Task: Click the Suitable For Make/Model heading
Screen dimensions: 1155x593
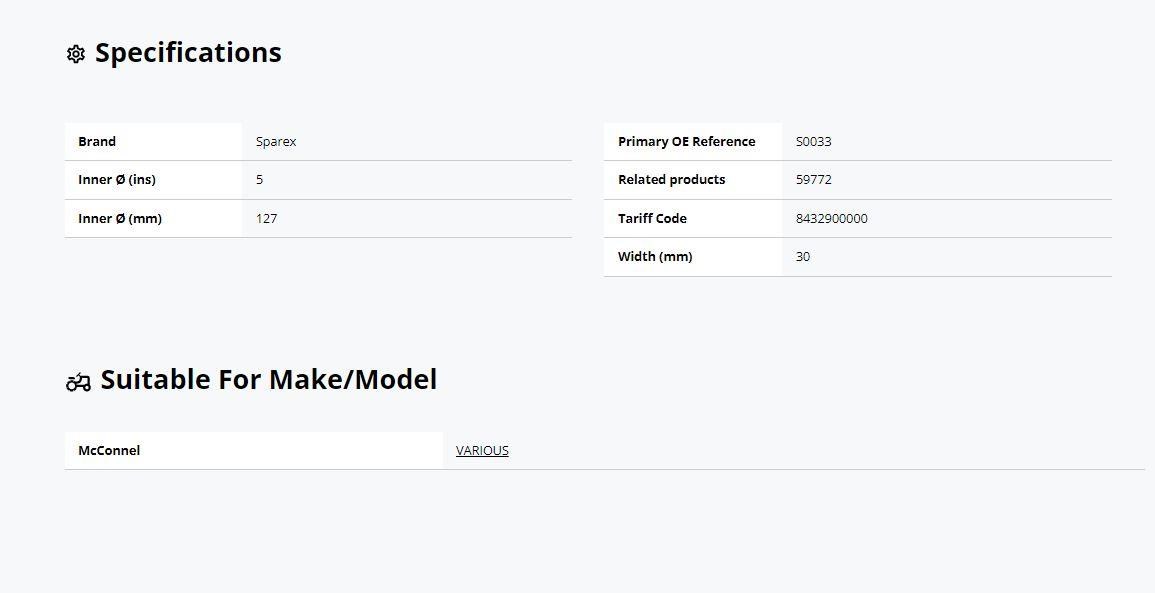Action: (268, 379)
